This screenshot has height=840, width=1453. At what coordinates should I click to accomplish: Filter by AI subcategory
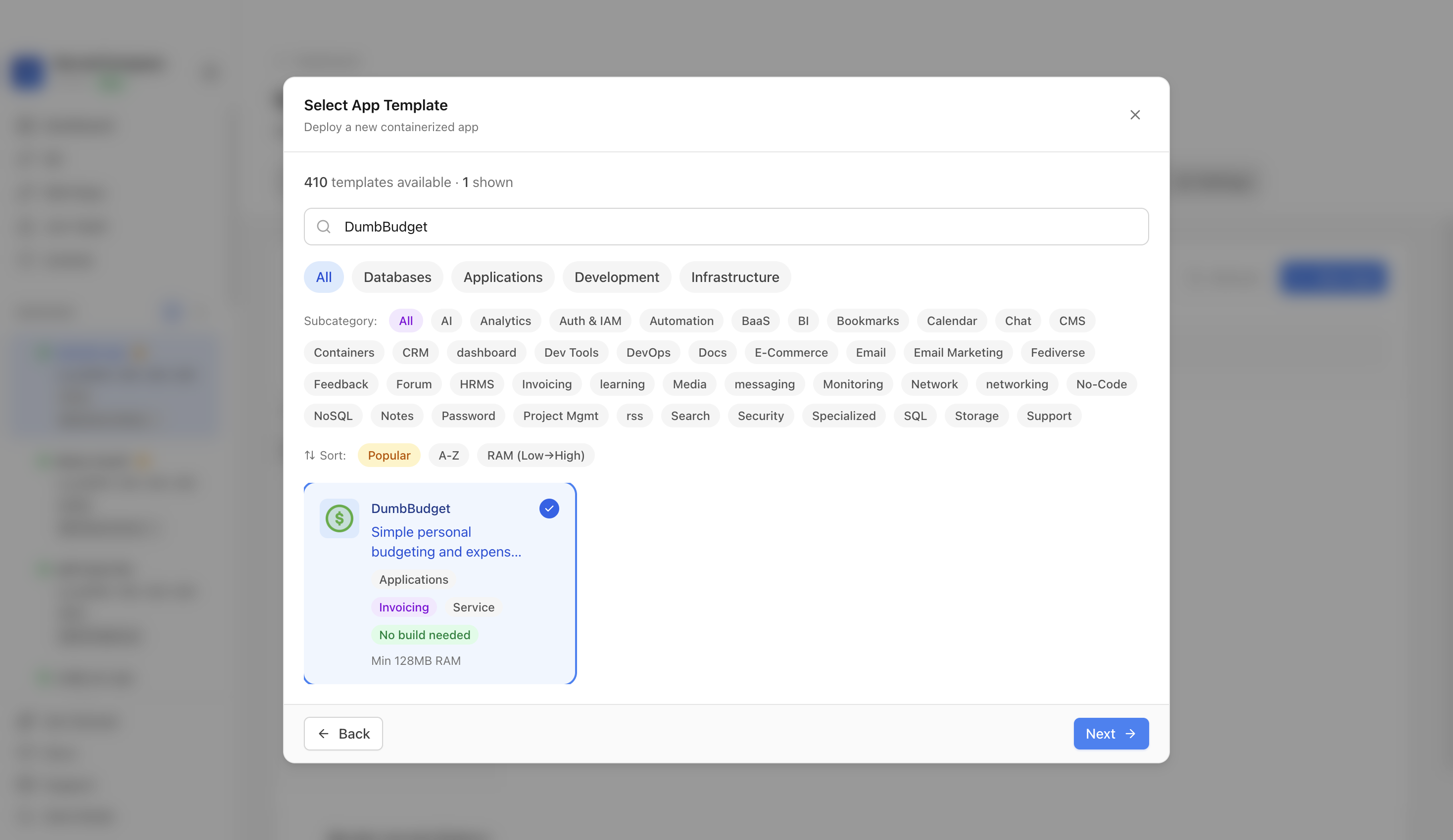pos(446,321)
